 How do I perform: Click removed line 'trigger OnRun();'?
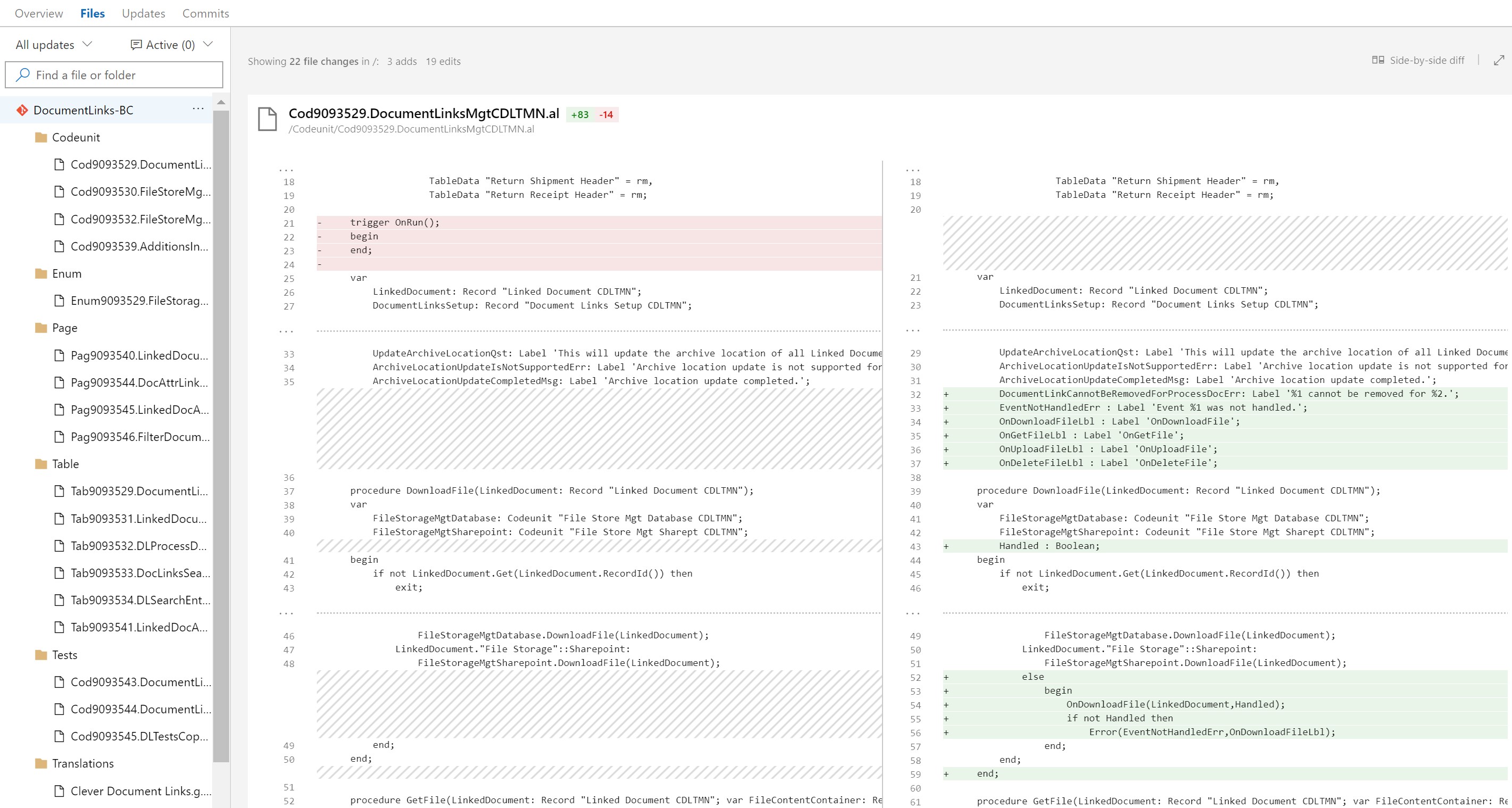[x=599, y=222]
